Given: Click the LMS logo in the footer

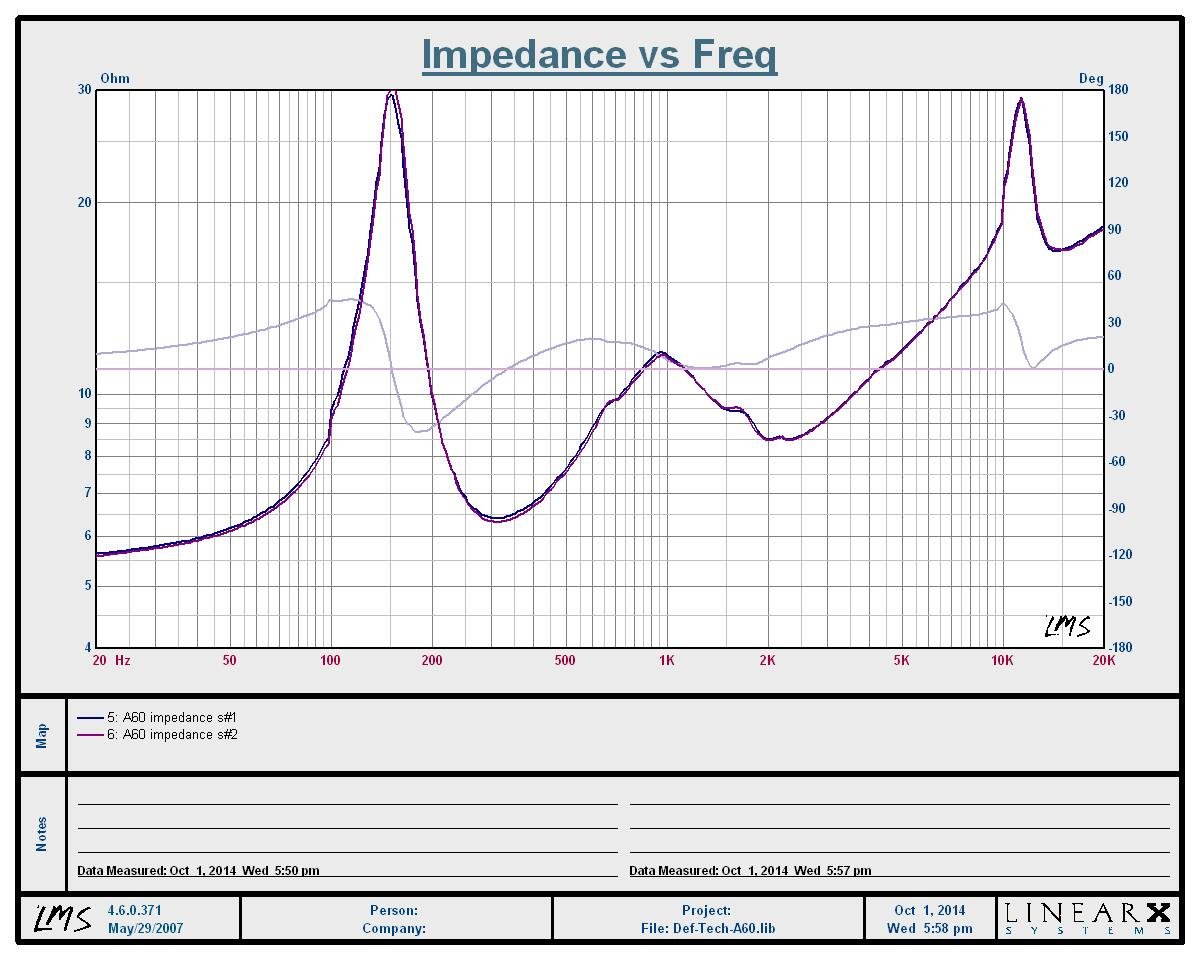Looking at the screenshot, I should pyautogui.click(x=65, y=918).
